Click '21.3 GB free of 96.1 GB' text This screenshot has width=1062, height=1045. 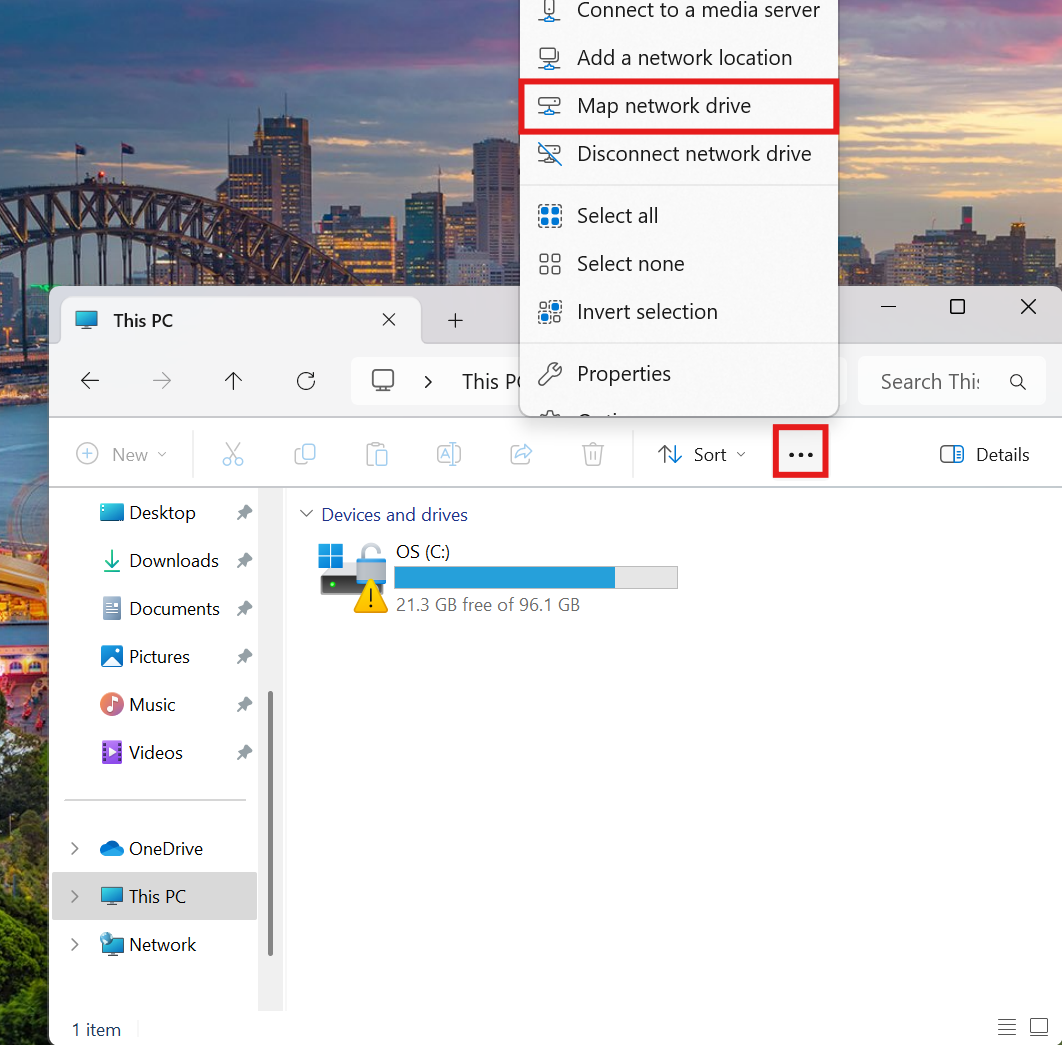point(488,605)
